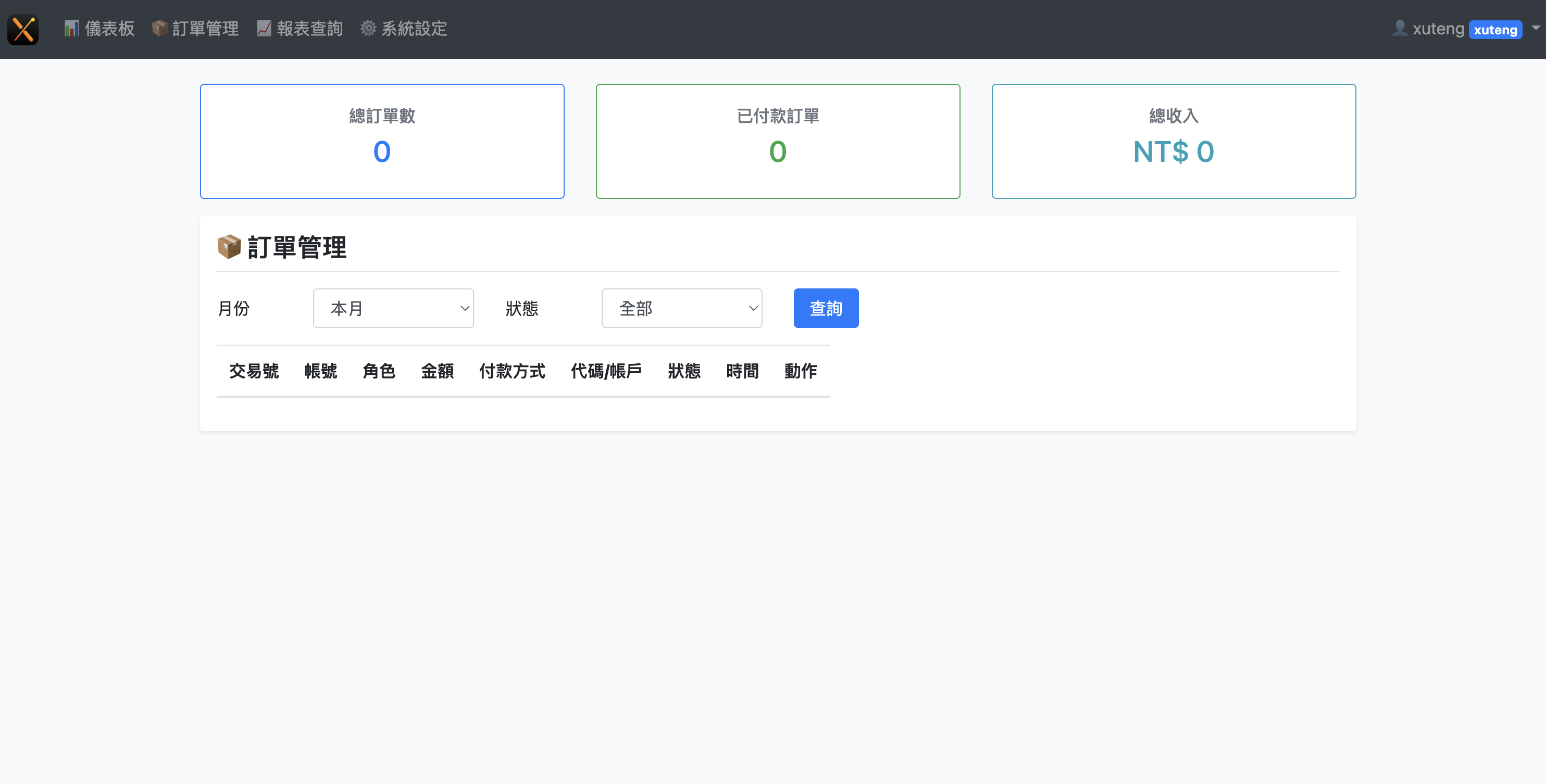Click the gear icon next to 系統設定

[367, 28]
